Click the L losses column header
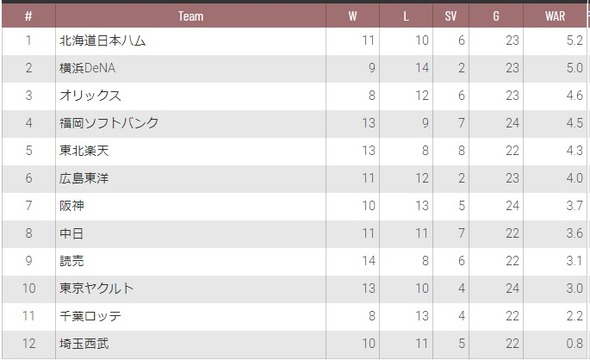The height and width of the screenshot is (360, 590). coord(406,16)
